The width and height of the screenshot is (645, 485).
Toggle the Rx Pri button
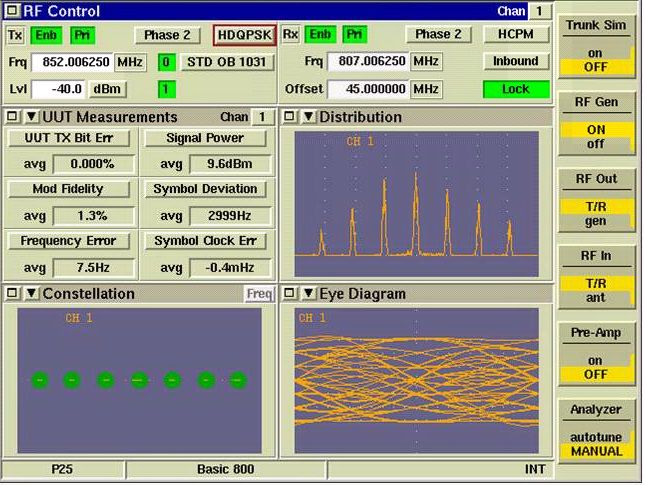click(x=354, y=35)
